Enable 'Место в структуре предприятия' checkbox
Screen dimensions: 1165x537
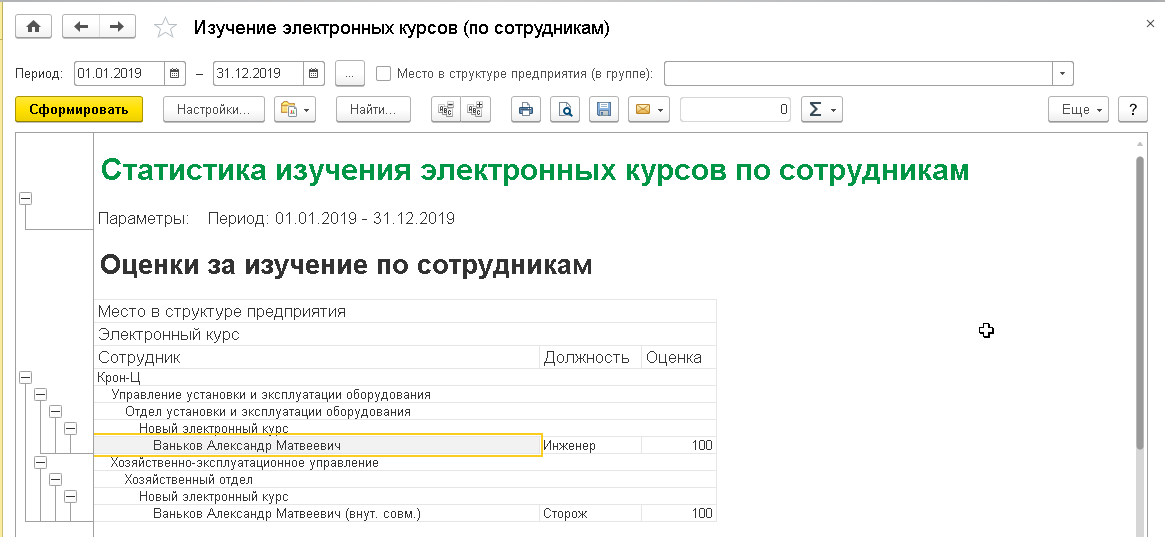coord(383,73)
